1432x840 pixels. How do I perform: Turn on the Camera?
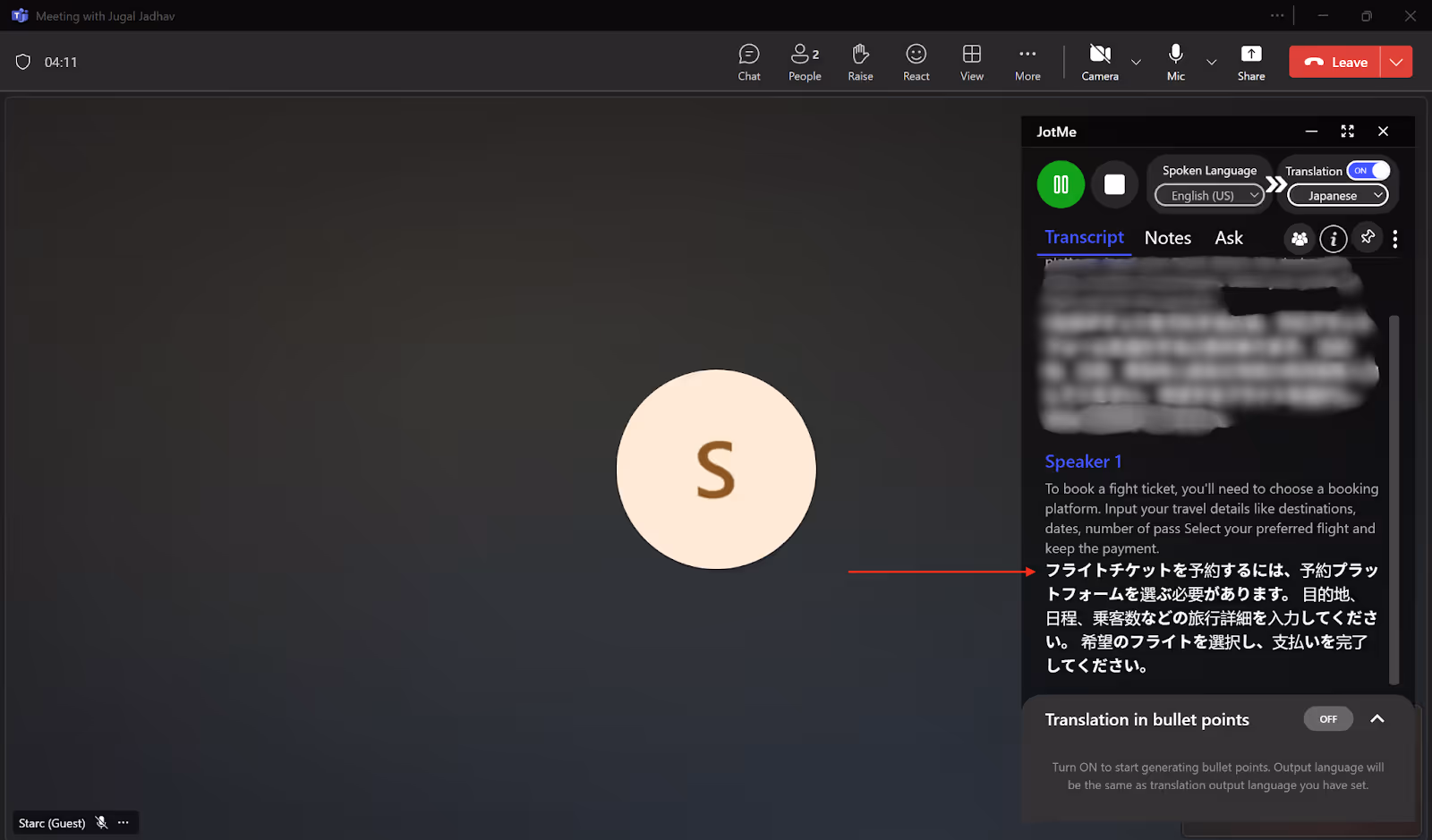1100,63
